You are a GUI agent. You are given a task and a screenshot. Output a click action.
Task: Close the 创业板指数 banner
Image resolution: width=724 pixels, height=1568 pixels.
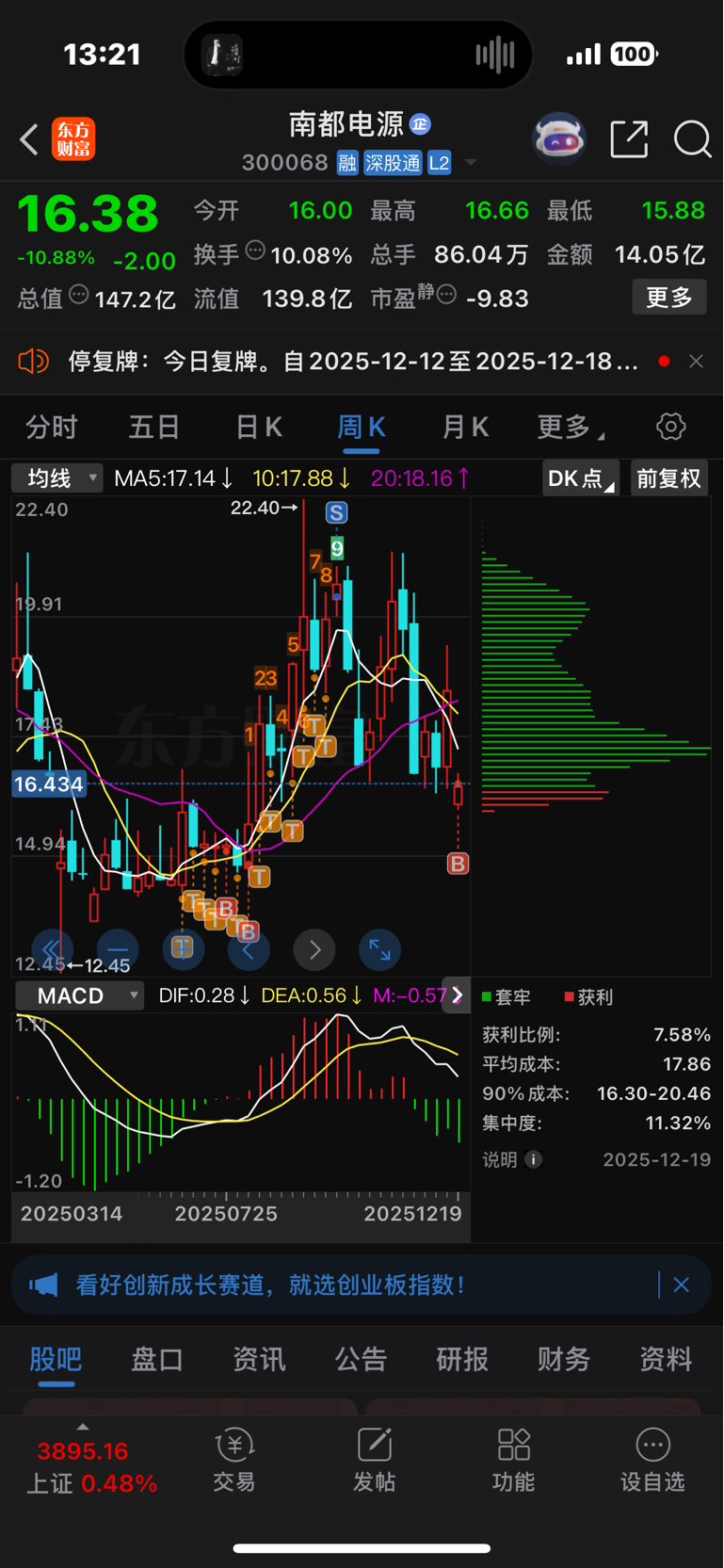pos(682,1285)
